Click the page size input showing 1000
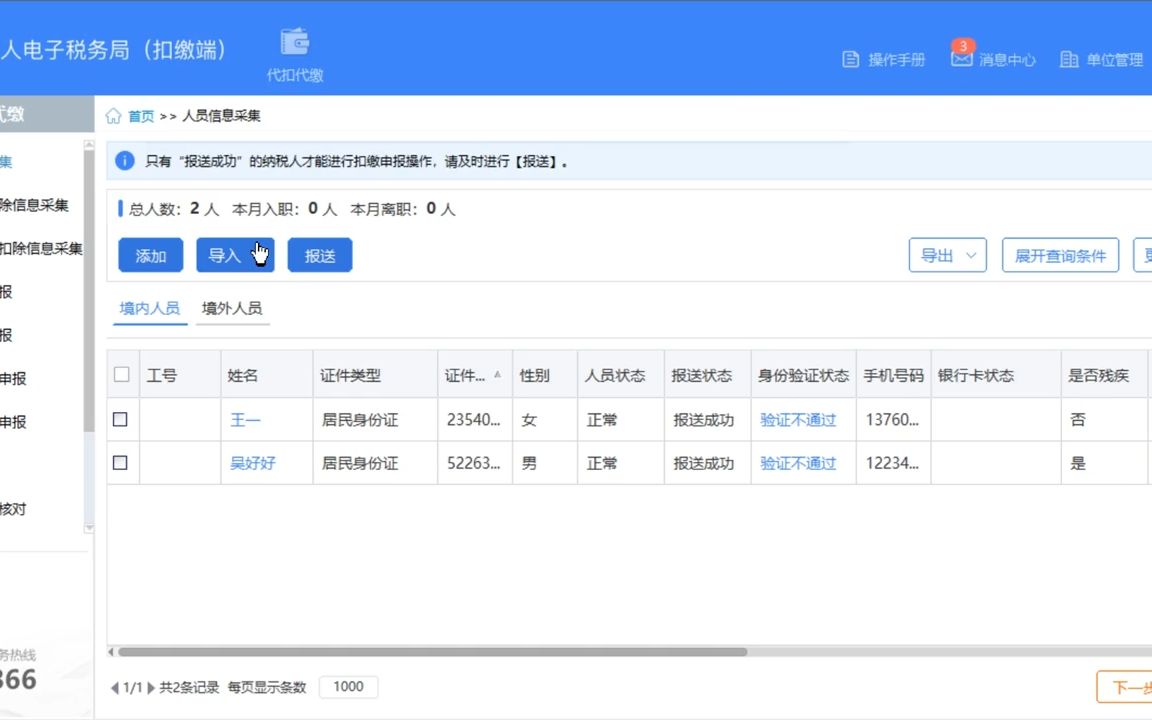 point(347,687)
